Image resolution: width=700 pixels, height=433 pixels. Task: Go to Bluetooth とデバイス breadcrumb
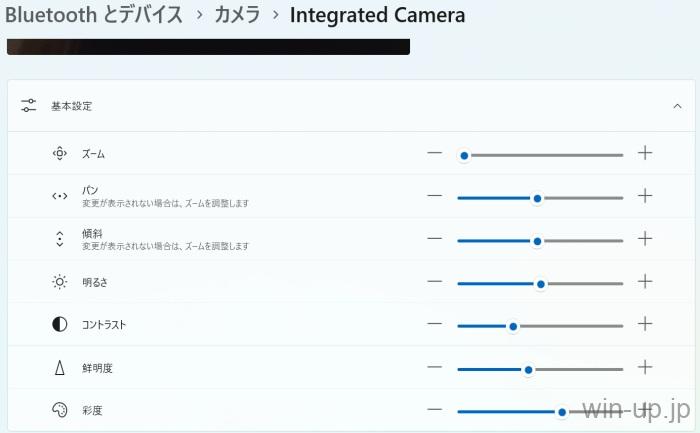click(94, 16)
